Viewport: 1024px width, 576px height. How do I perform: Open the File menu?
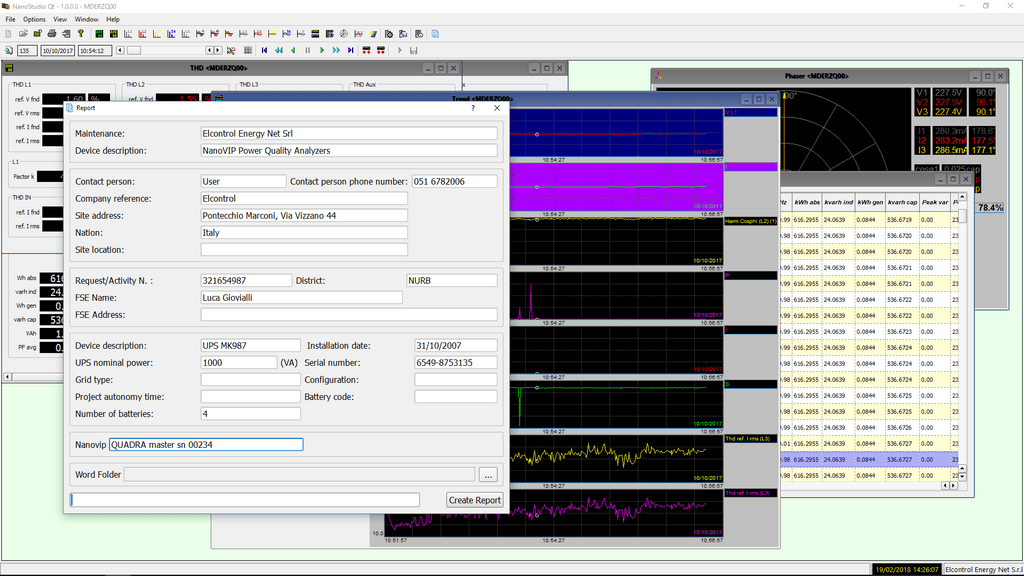pyautogui.click(x=10, y=19)
